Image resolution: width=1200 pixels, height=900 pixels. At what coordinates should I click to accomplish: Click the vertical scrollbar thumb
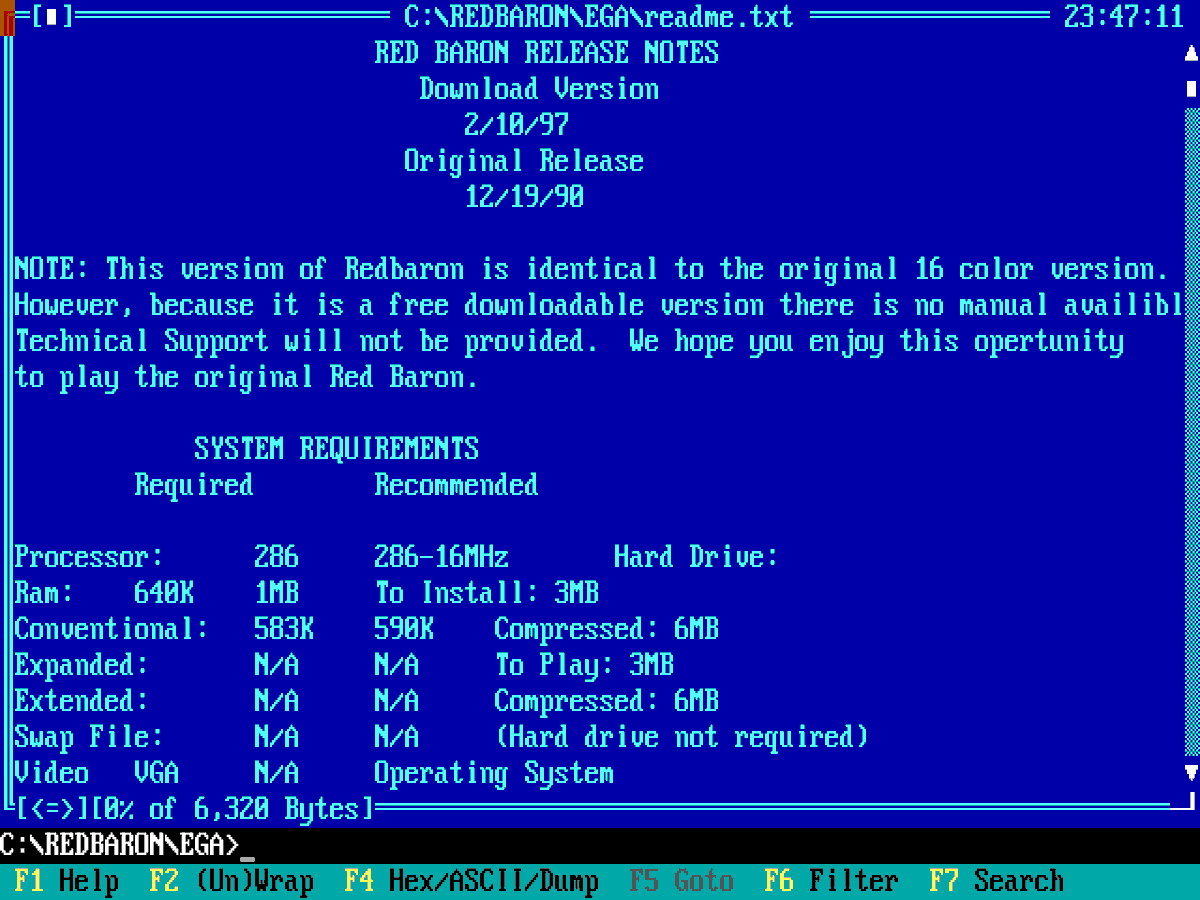click(1191, 89)
